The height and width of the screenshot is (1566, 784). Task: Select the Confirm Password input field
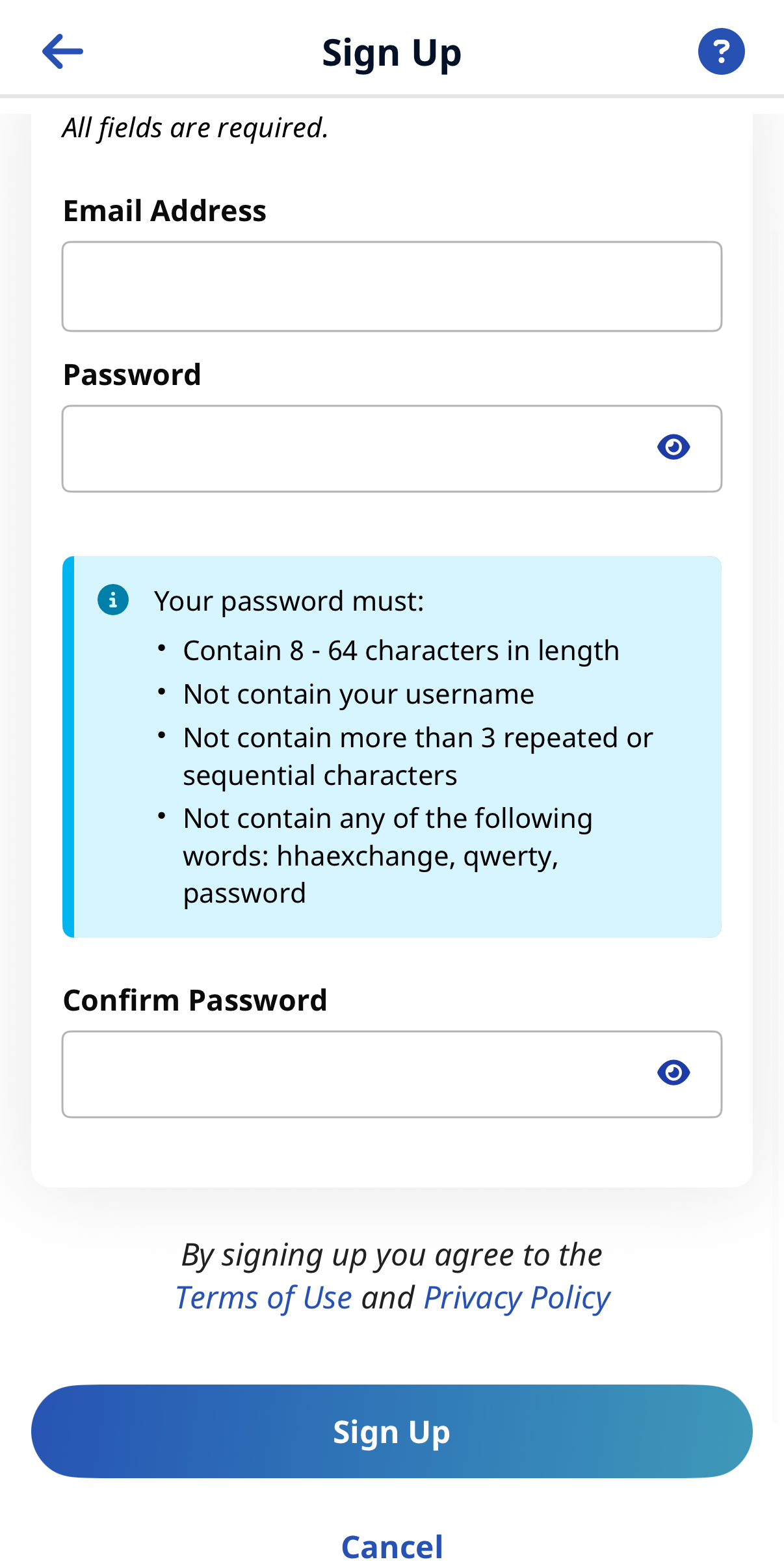351,1074
